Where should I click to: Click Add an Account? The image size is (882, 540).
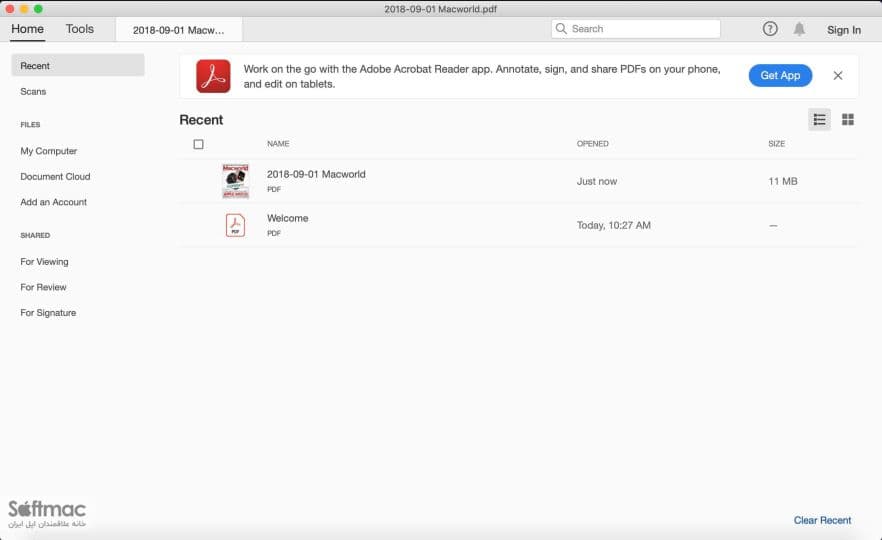pyautogui.click(x=53, y=202)
